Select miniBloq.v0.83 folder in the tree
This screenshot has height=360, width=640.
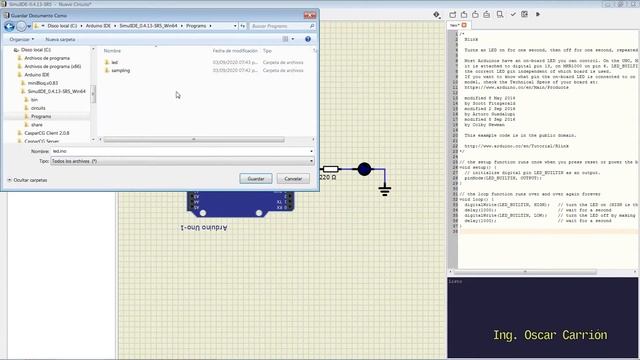coord(43,83)
